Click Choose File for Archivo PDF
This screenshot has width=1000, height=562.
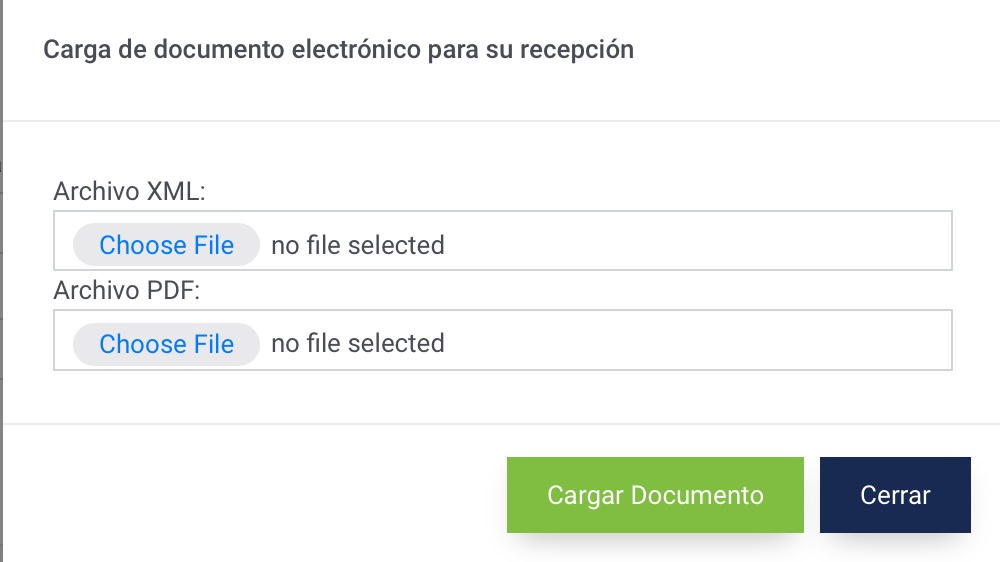(x=166, y=344)
